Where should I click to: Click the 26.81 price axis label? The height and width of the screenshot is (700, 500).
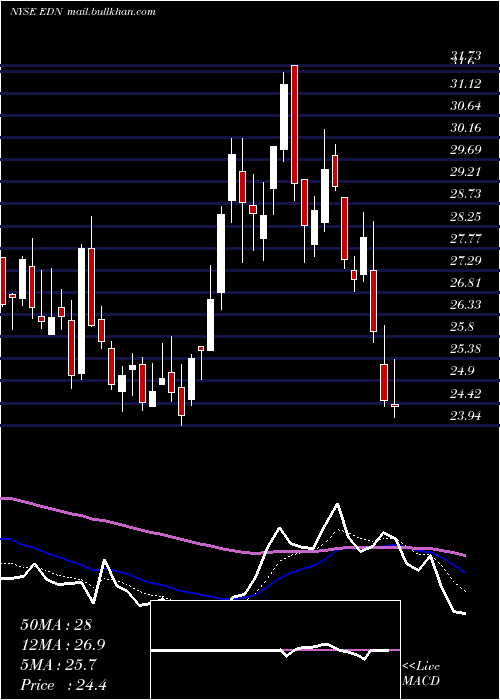click(466, 282)
